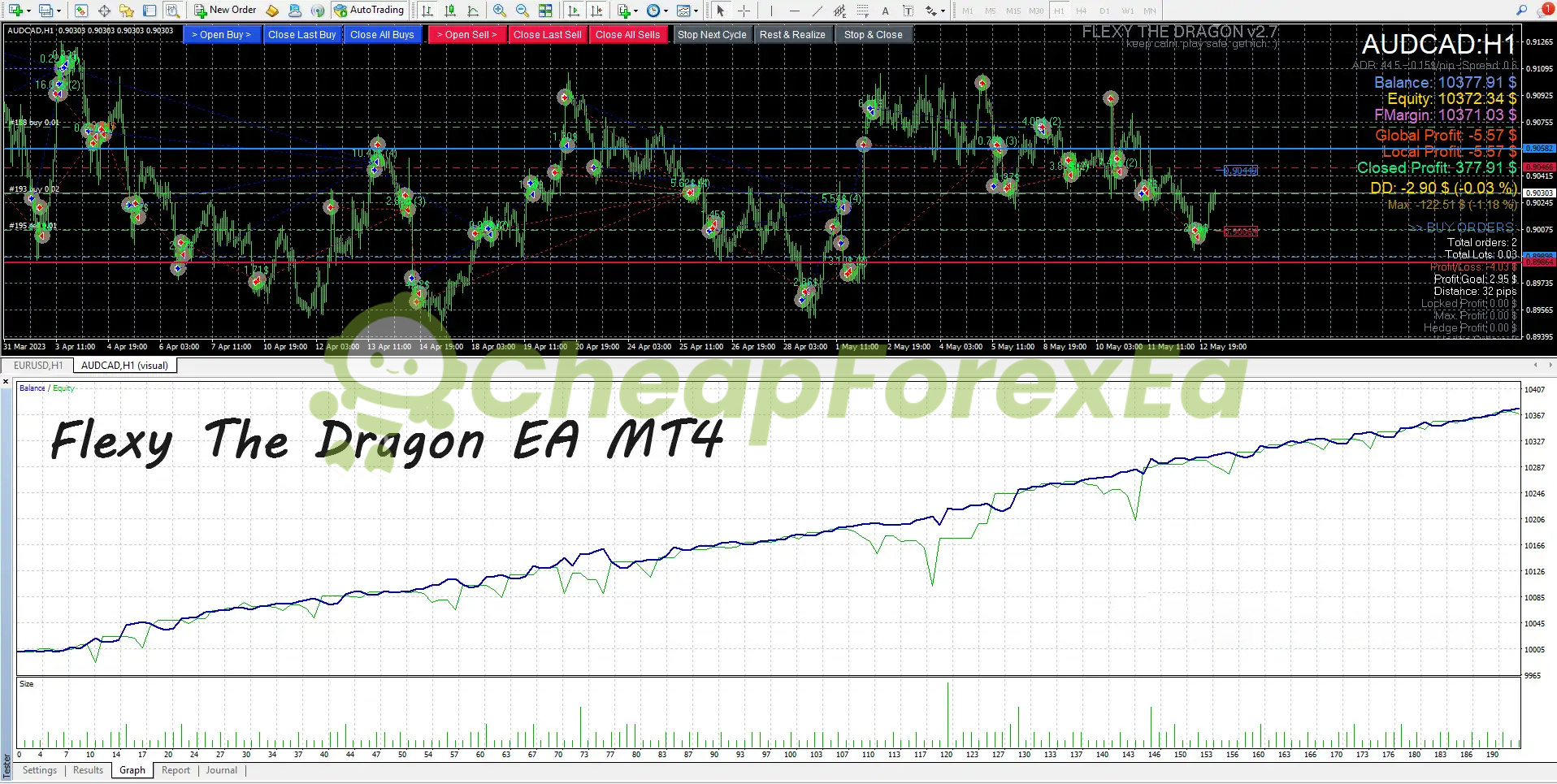
Task: Toggle chart Auto Scroll
Action: [x=574, y=11]
